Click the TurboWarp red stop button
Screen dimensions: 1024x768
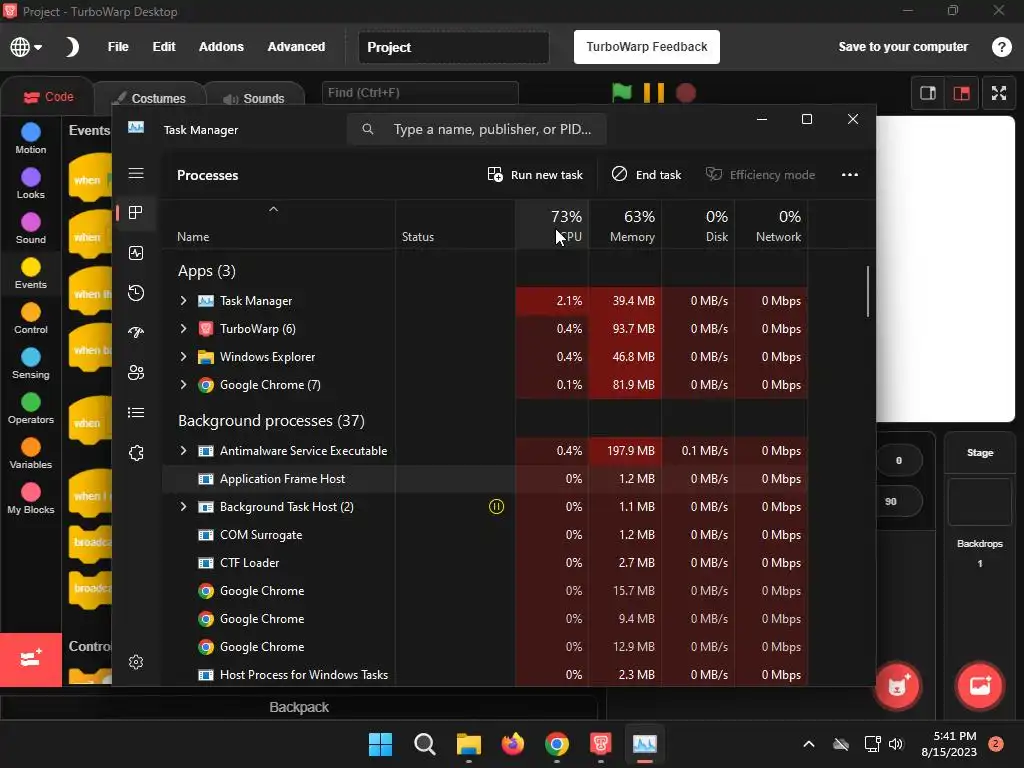tap(686, 93)
